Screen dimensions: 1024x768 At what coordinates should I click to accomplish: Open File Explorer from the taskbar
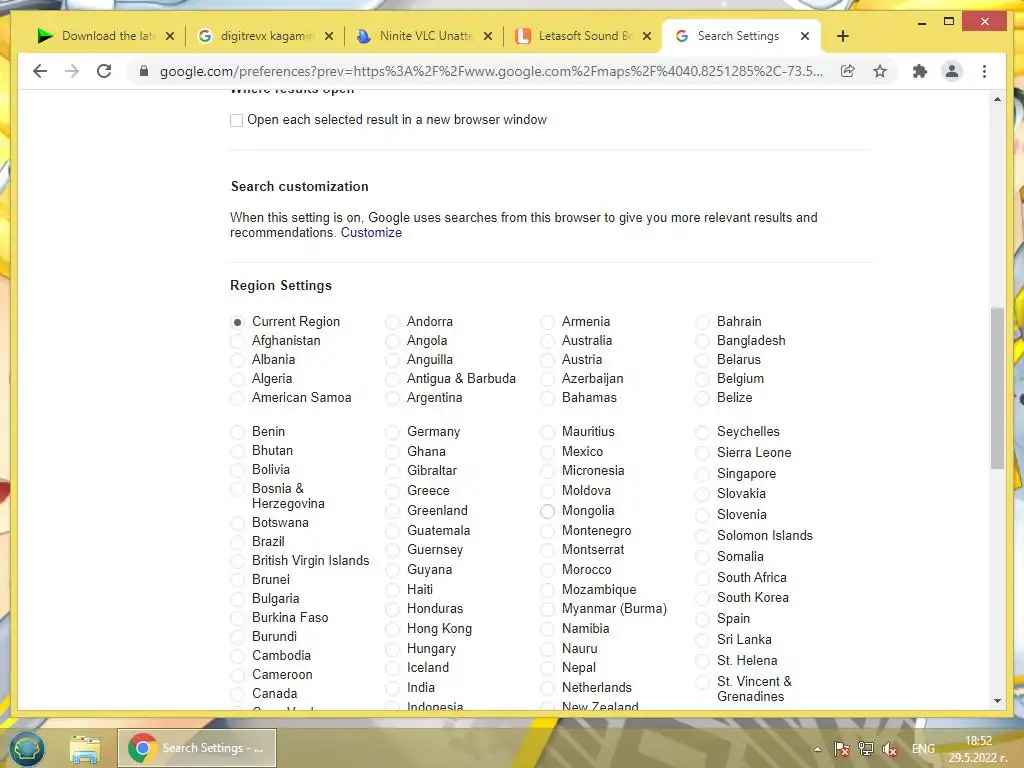[x=86, y=748]
